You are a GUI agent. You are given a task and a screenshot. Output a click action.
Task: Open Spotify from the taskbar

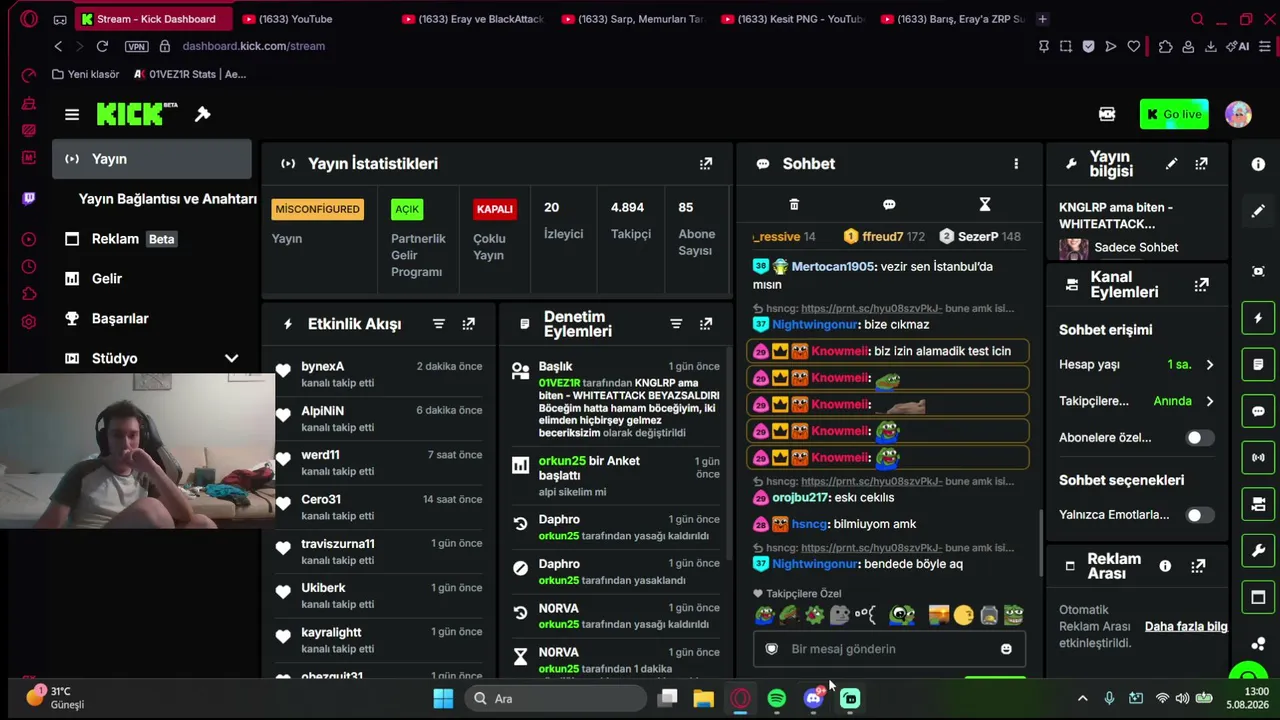coord(777,699)
